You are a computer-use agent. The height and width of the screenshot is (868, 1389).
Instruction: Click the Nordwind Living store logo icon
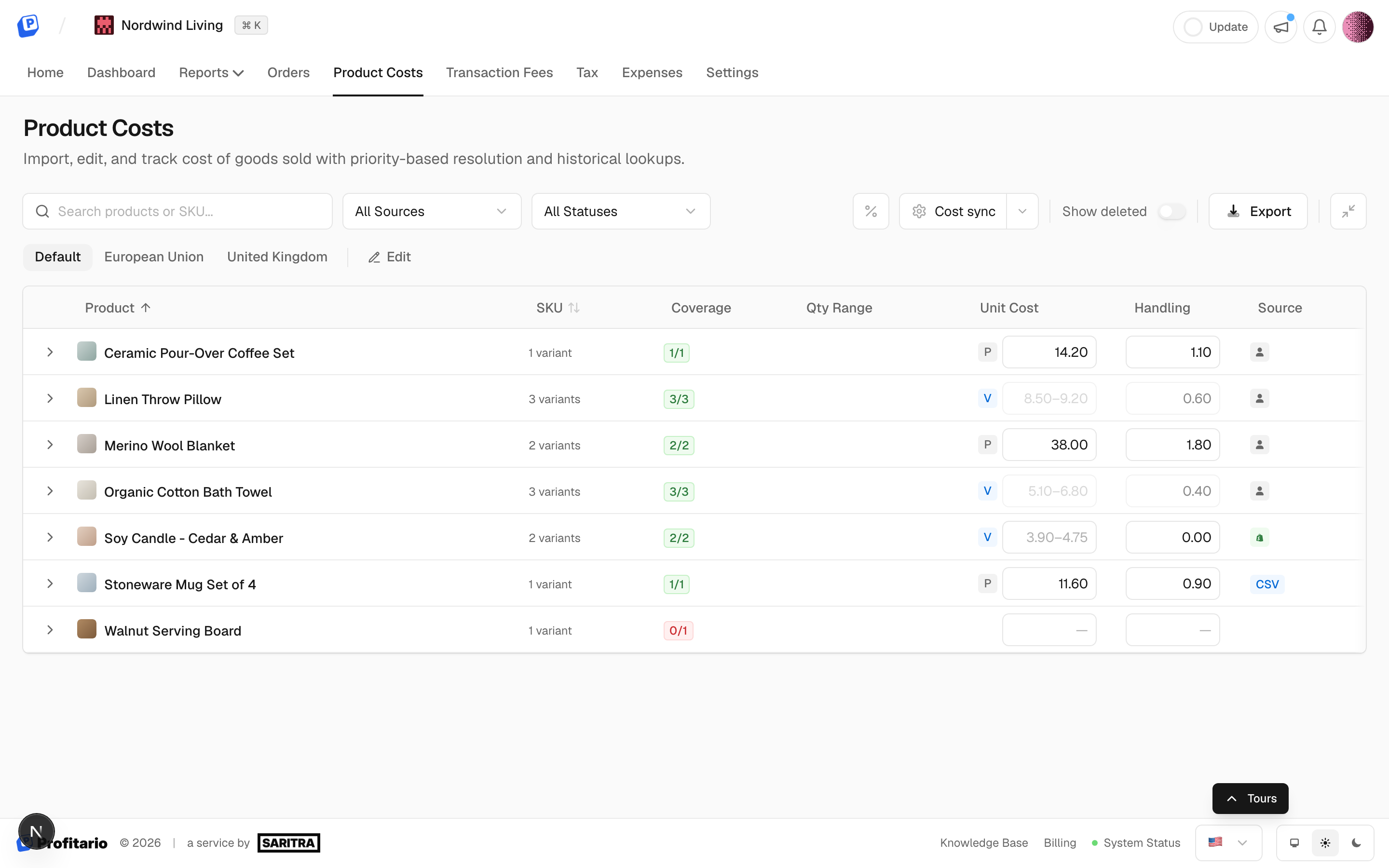[104, 25]
